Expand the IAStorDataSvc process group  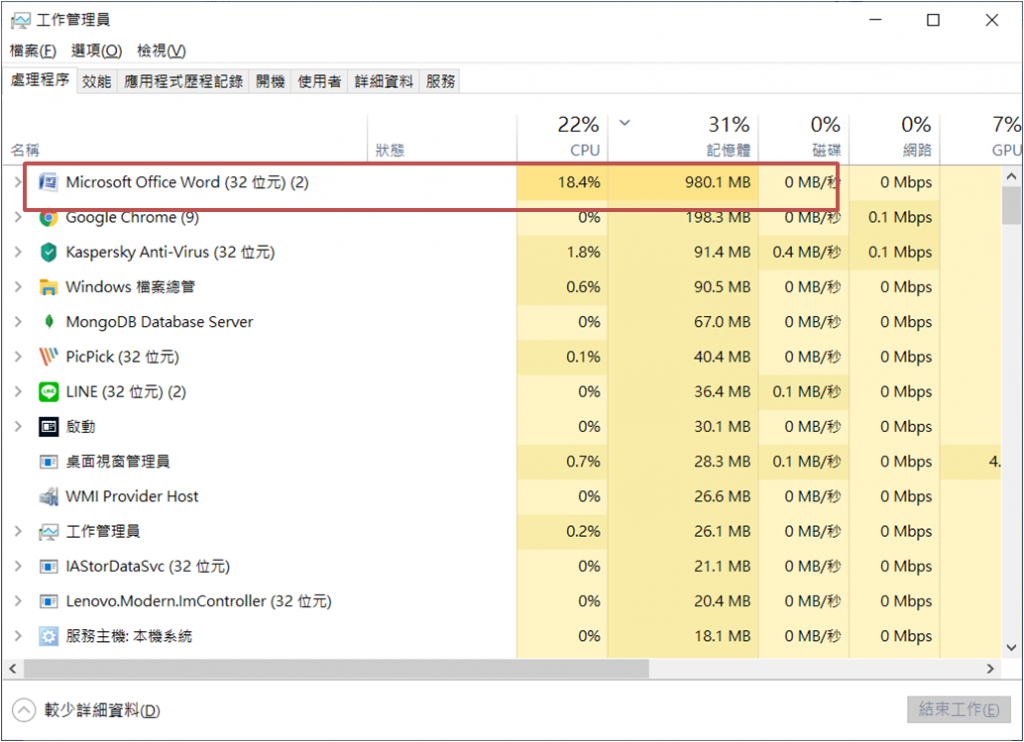[x=18, y=566]
